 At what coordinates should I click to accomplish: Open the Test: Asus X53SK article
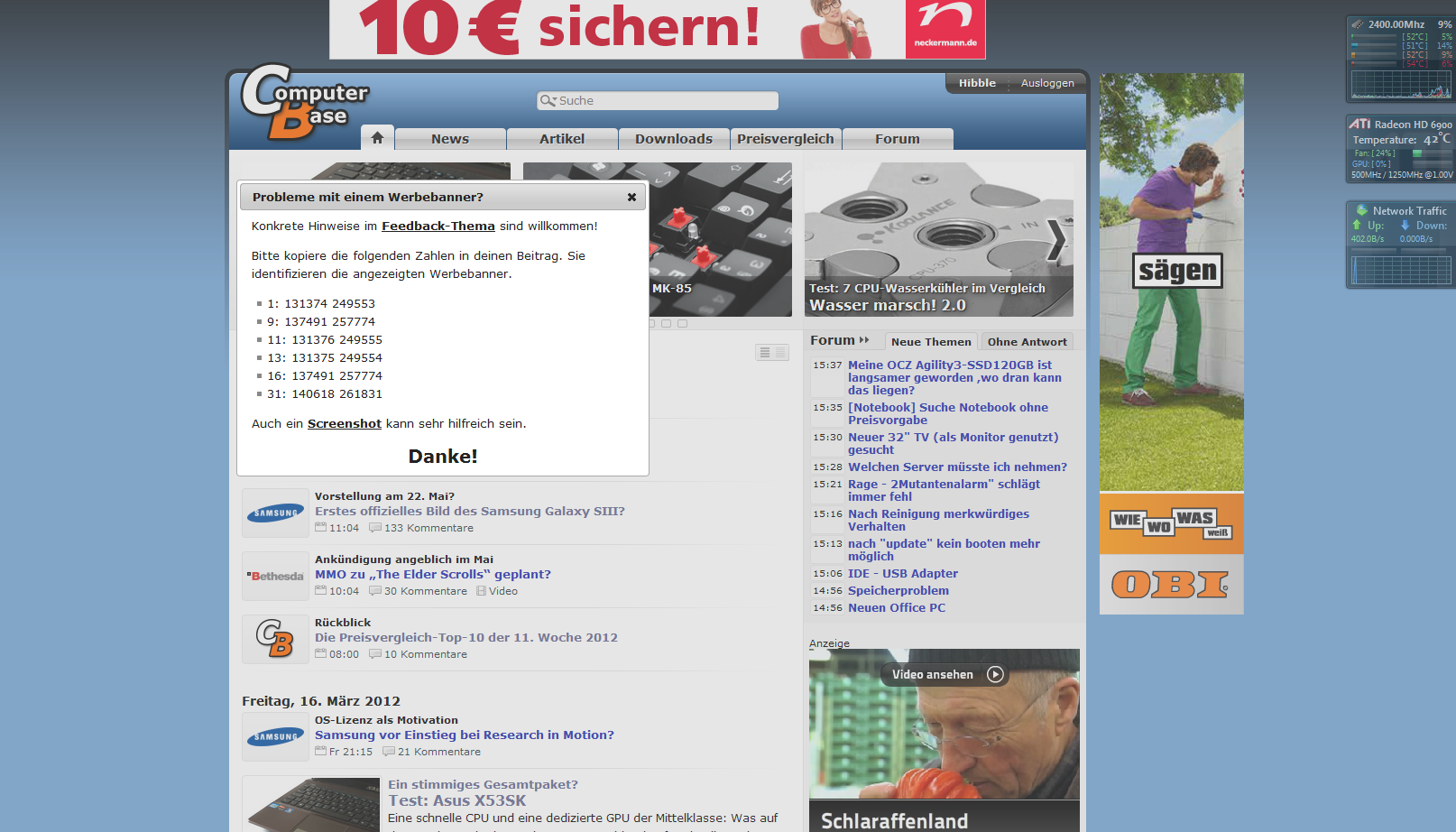point(457,801)
